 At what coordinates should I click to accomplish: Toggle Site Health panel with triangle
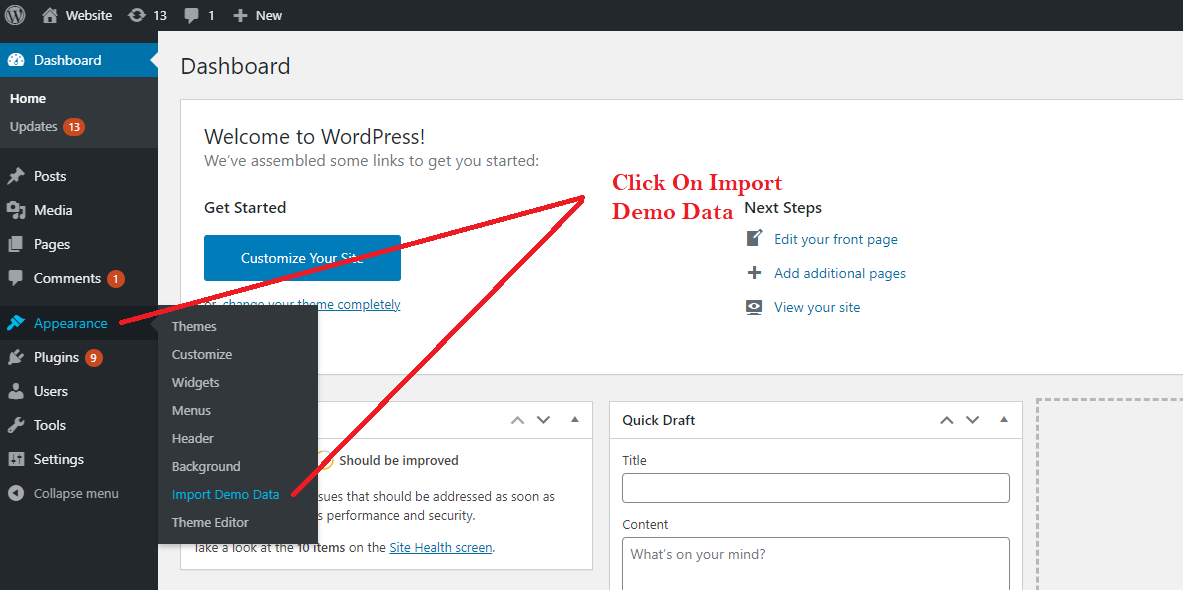(x=575, y=419)
